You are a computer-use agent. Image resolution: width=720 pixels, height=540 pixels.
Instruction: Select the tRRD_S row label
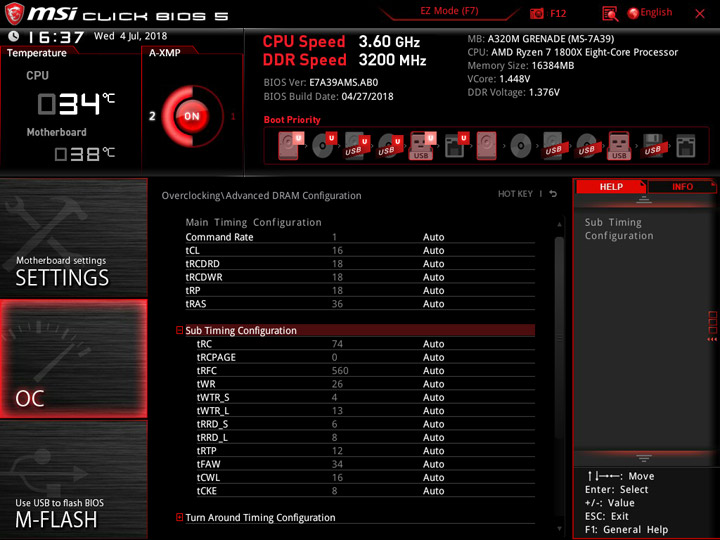pos(212,424)
